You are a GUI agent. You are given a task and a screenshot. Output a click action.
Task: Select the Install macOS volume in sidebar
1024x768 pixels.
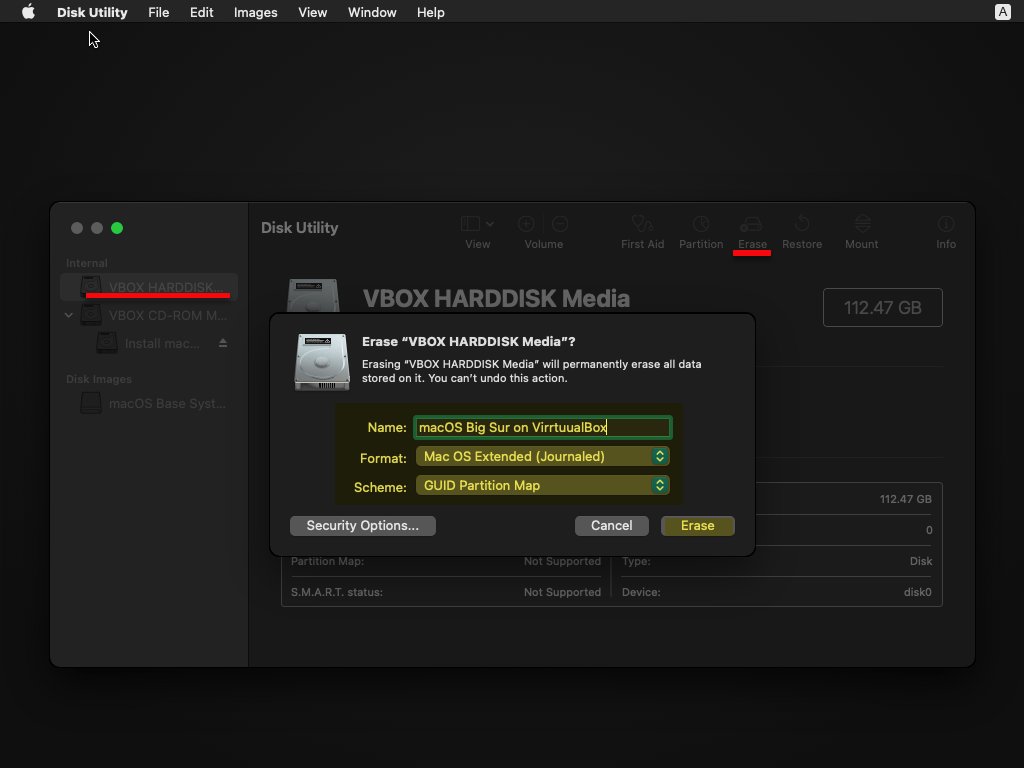tap(149, 343)
